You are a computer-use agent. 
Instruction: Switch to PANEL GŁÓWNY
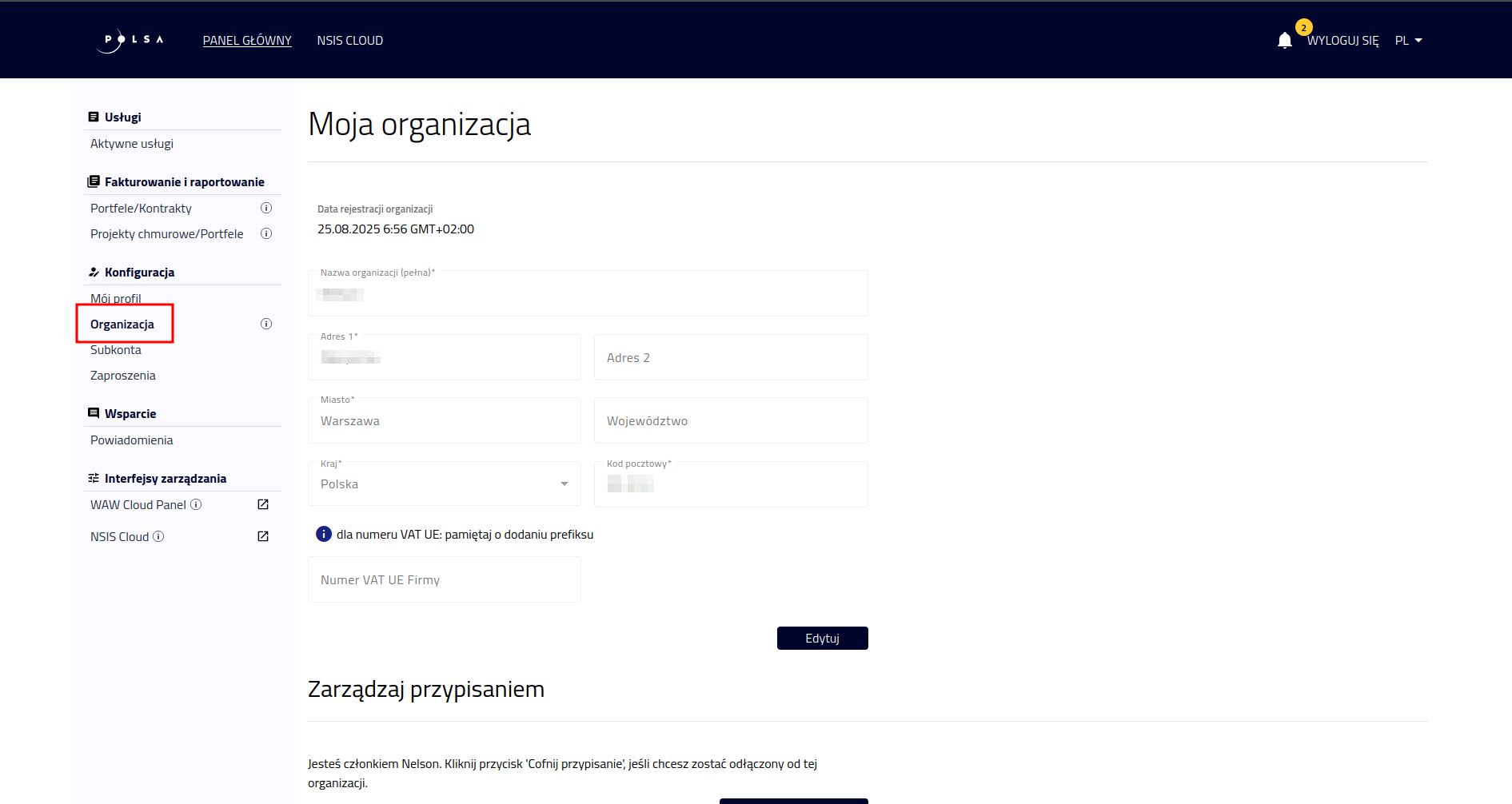click(247, 40)
